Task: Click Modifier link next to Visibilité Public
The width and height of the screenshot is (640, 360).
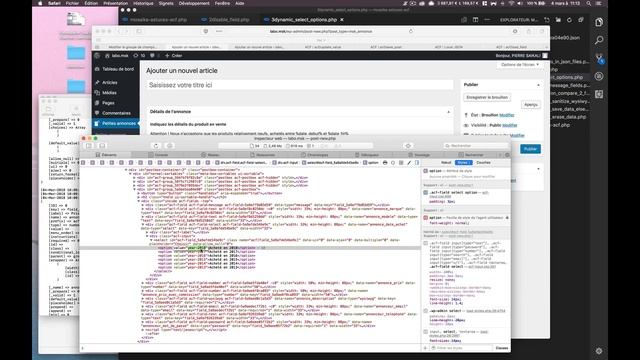Action: [510, 125]
